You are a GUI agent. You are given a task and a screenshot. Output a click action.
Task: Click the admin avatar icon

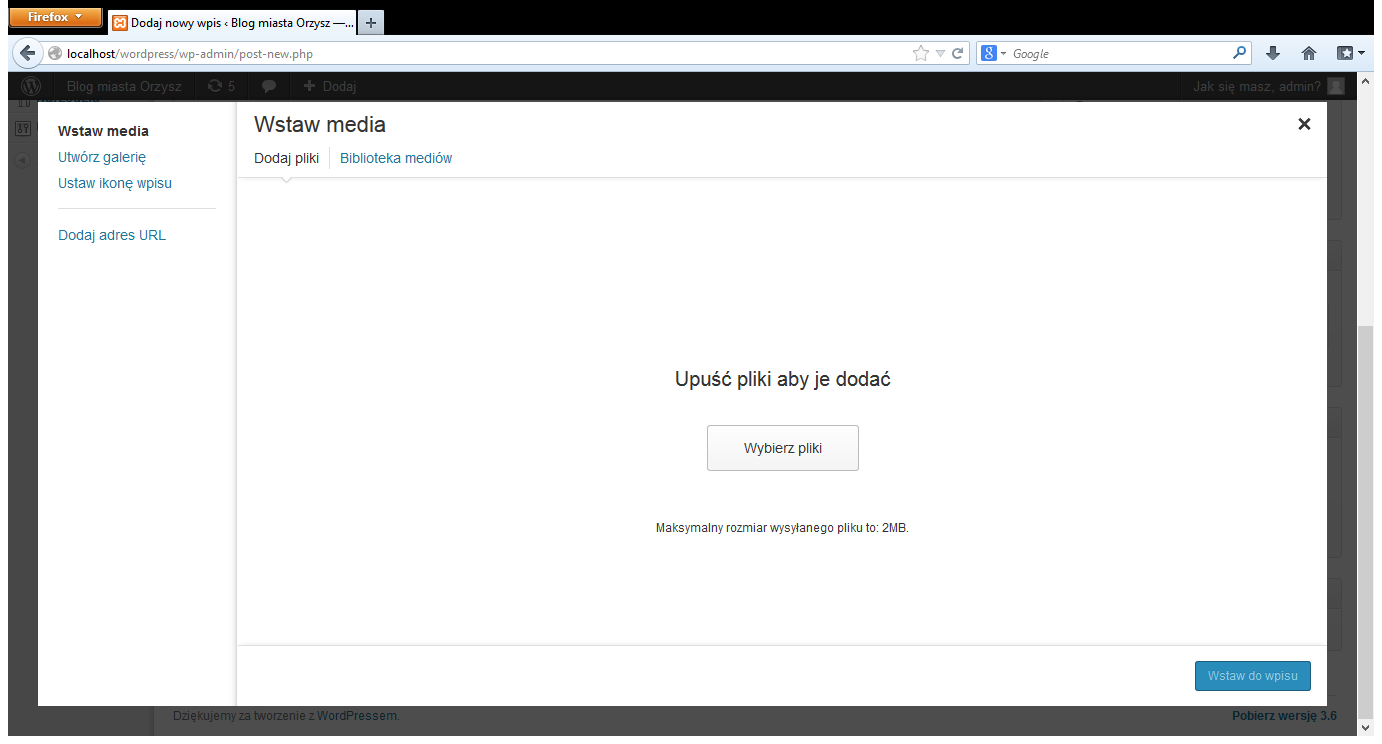pos(1336,86)
